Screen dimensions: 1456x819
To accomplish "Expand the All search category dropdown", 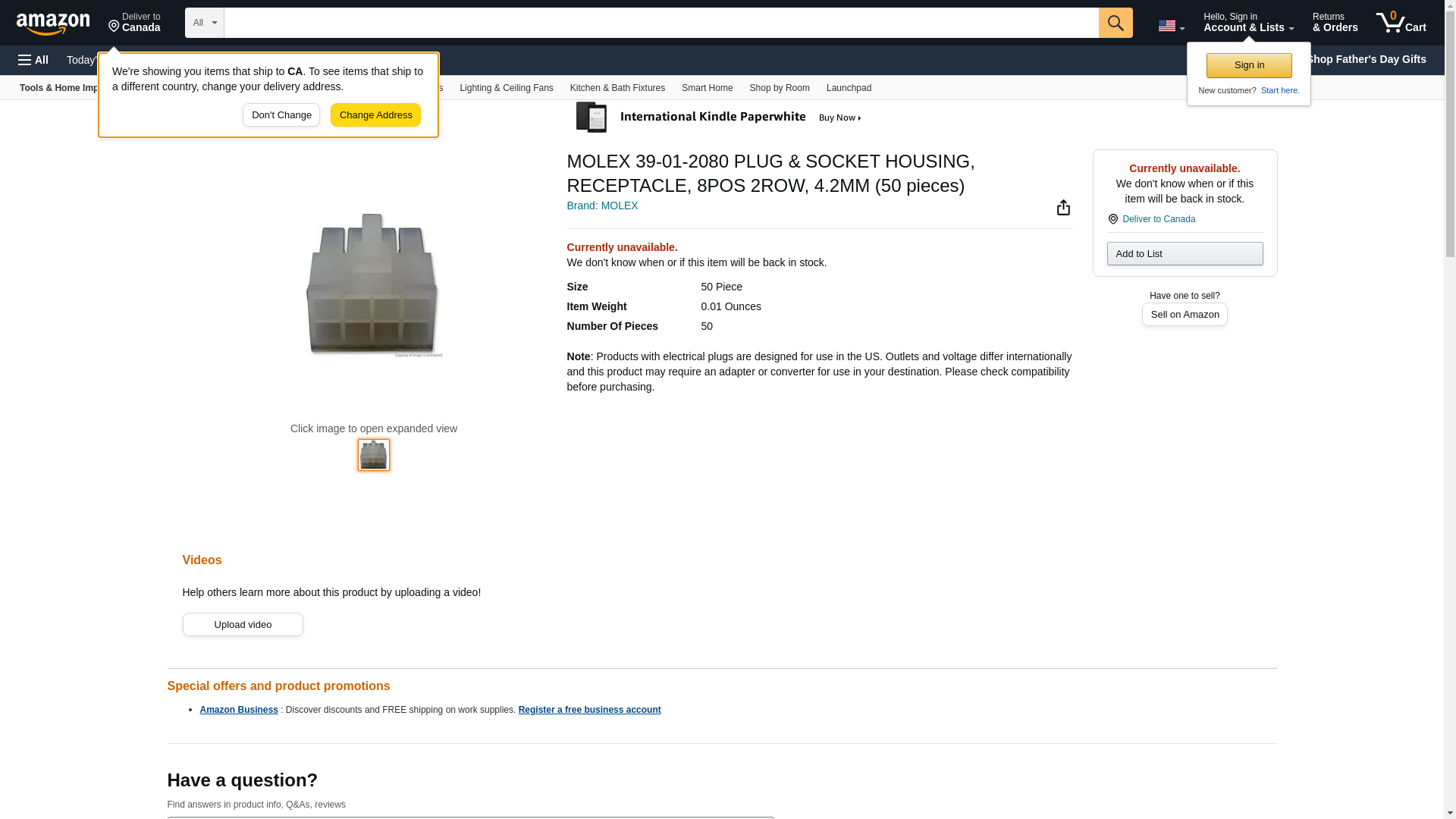I will (204, 23).
